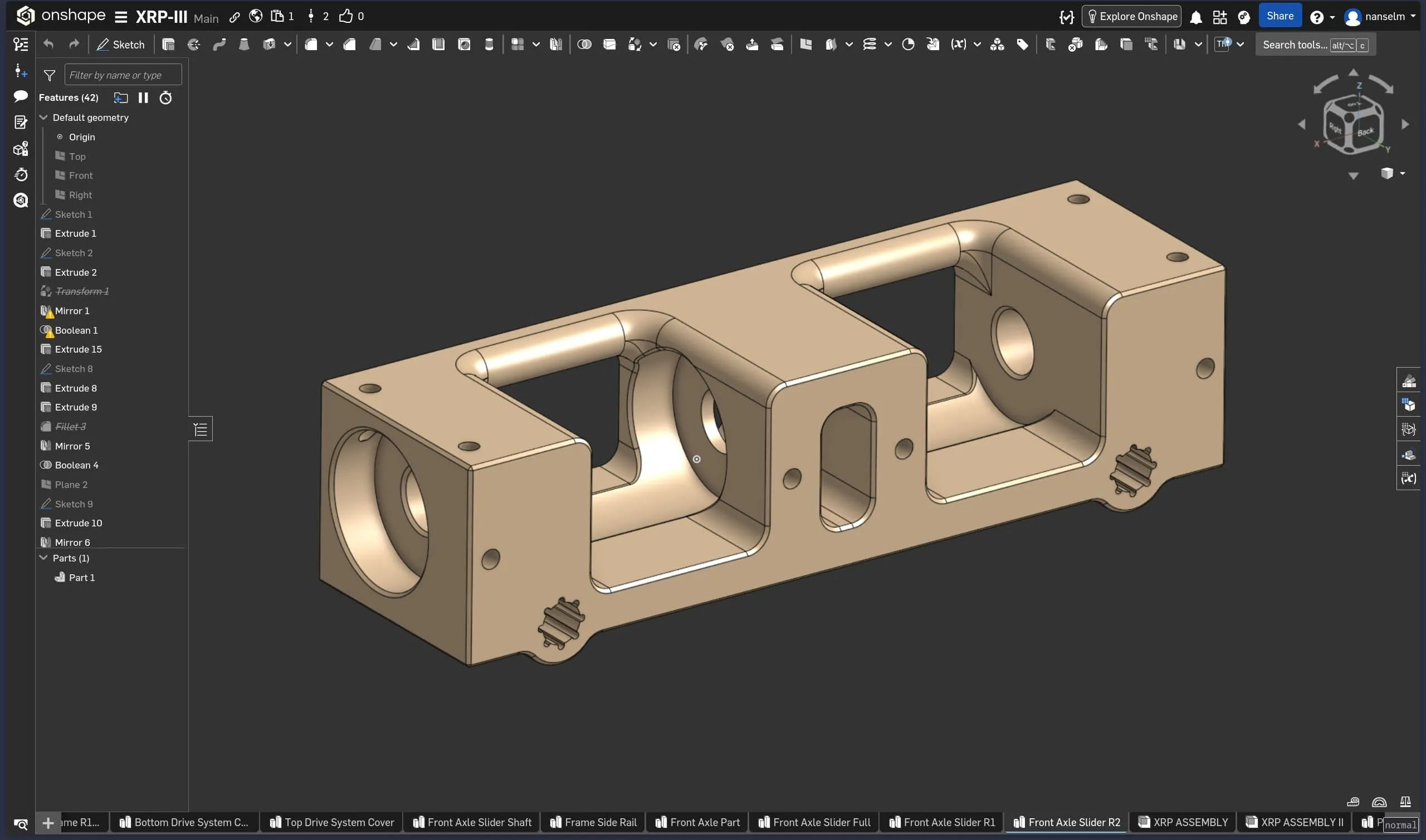Image resolution: width=1426 pixels, height=840 pixels.
Task: Select the Fillet tool
Action: [311, 45]
